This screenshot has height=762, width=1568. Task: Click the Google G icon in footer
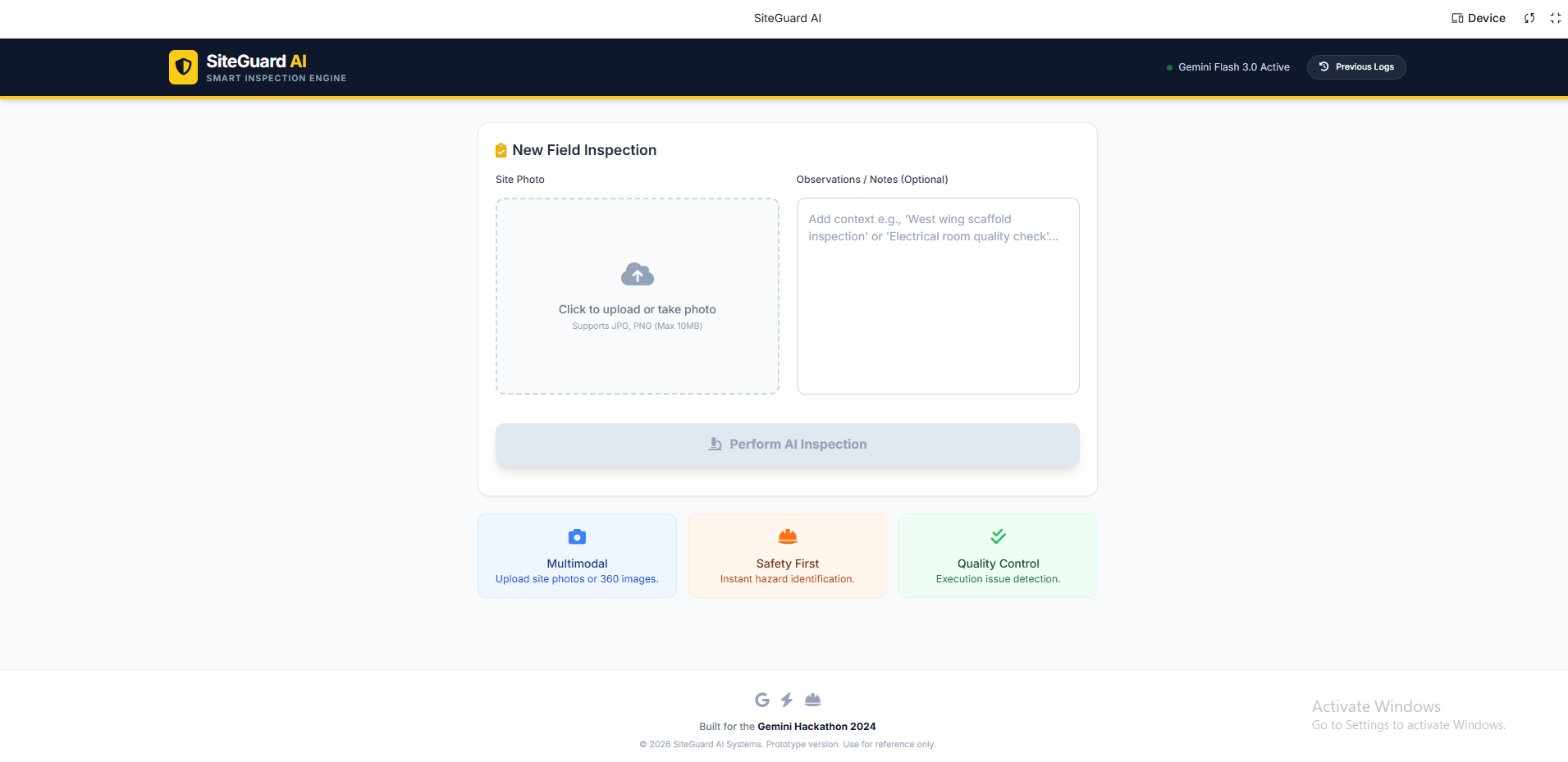coord(762,700)
